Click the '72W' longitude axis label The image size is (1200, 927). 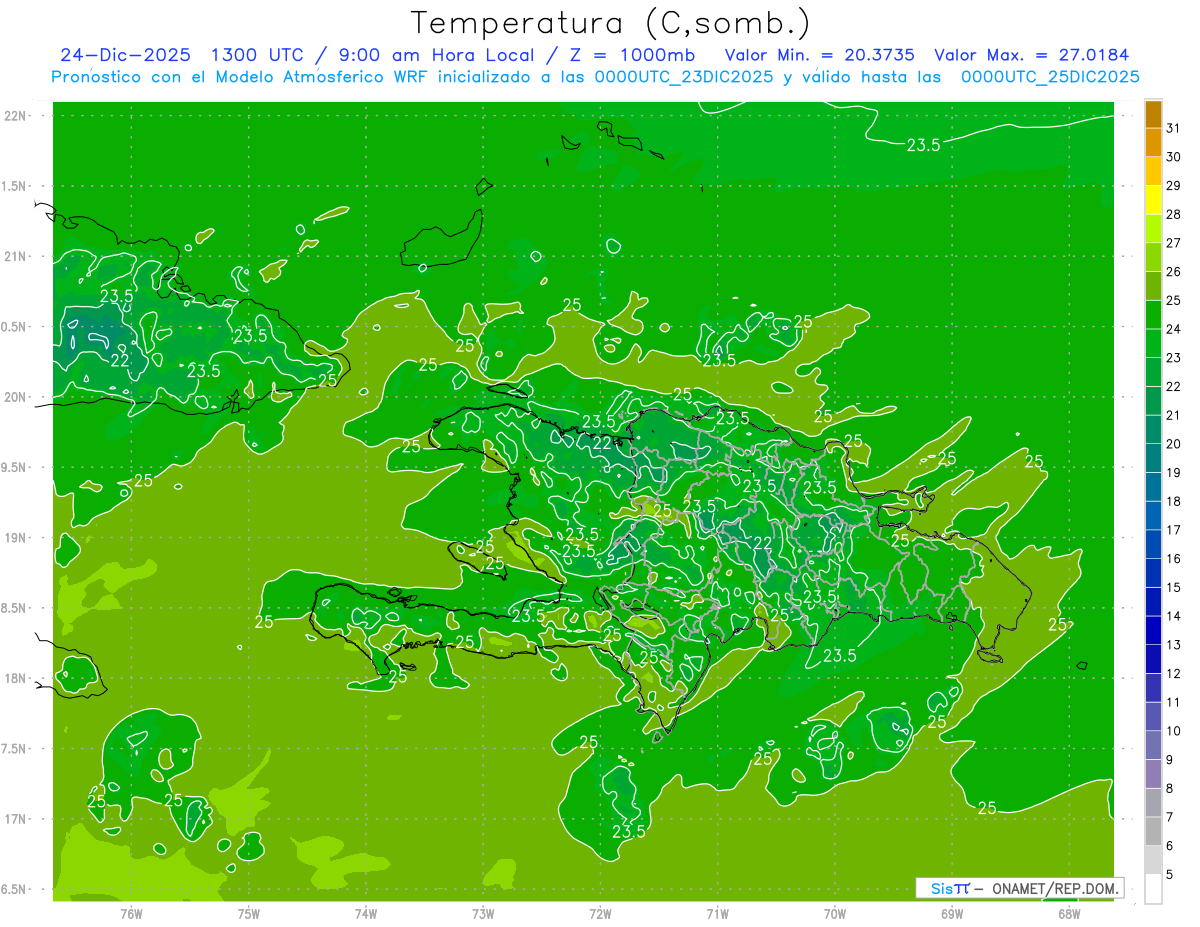tap(600, 913)
